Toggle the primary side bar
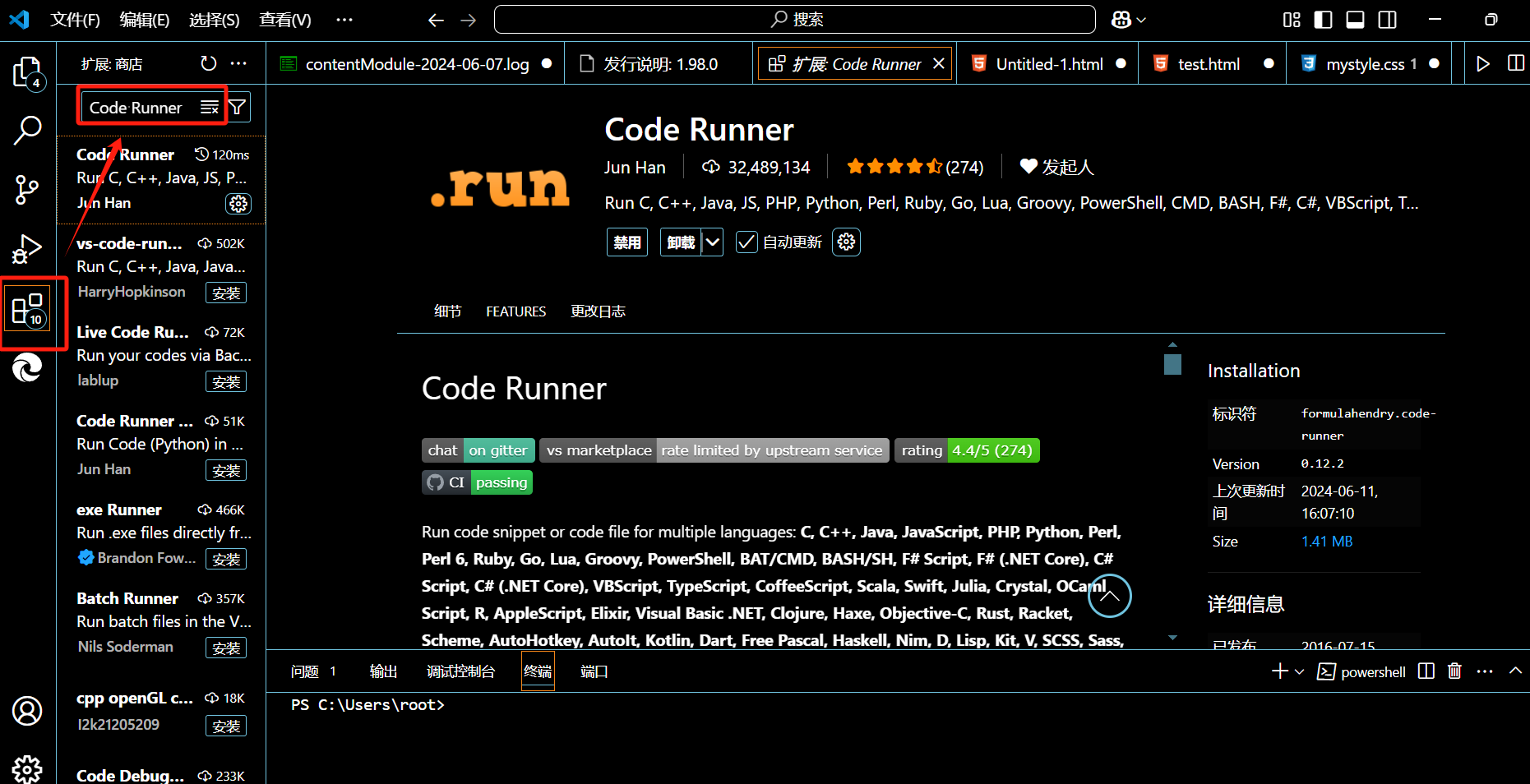 click(1324, 20)
